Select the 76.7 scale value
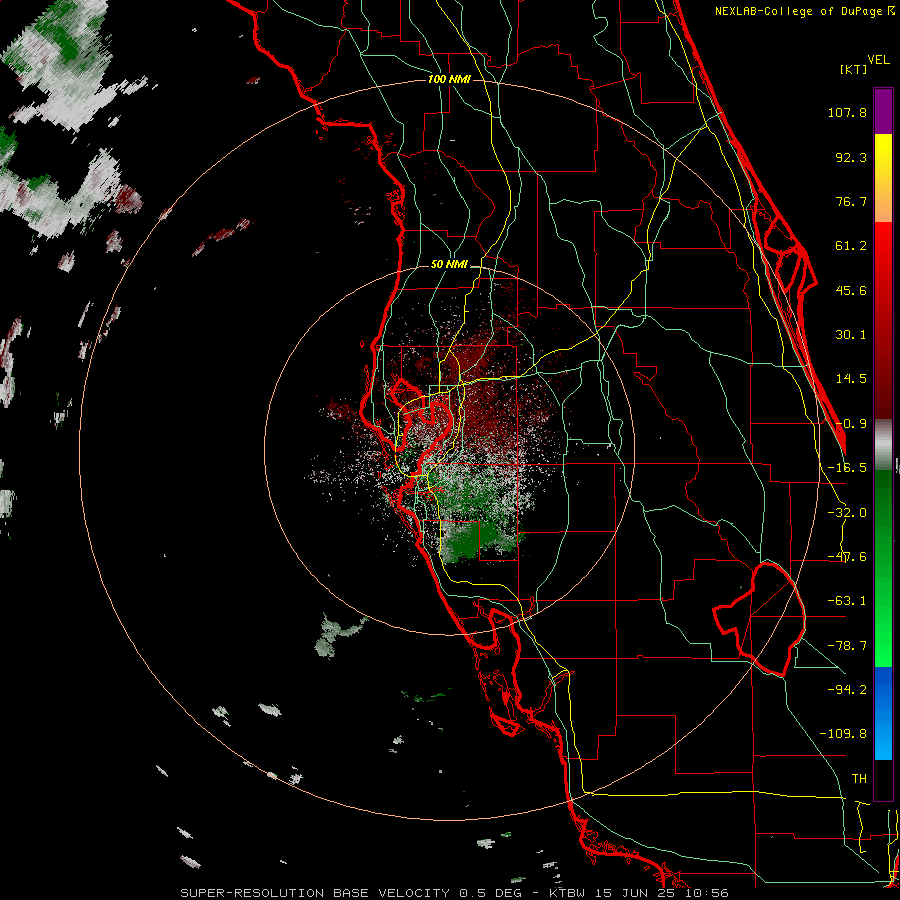This screenshot has height=900, width=900. (x=851, y=201)
